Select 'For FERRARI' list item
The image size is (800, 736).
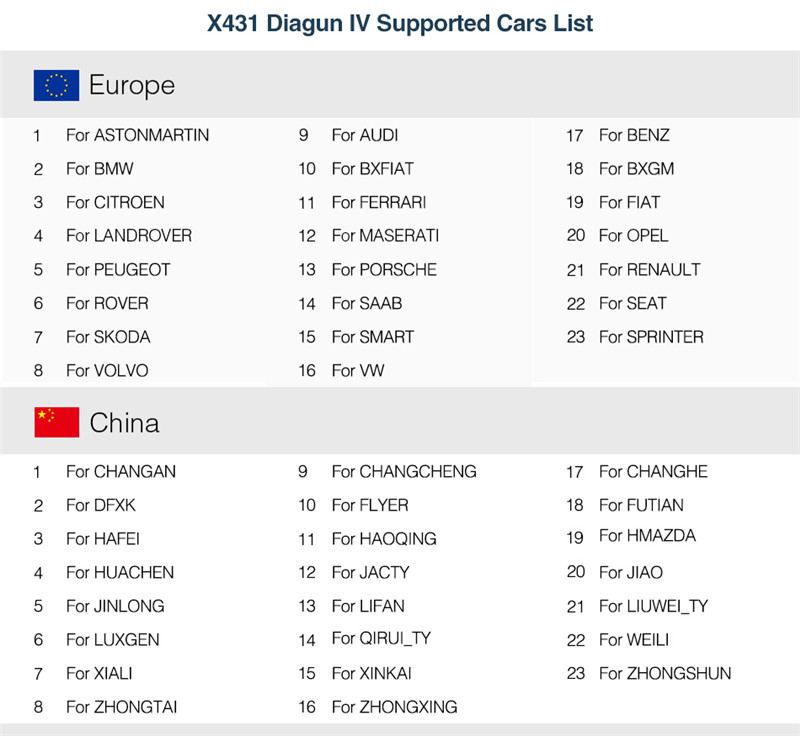pyautogui.click(x=378, y=202)
